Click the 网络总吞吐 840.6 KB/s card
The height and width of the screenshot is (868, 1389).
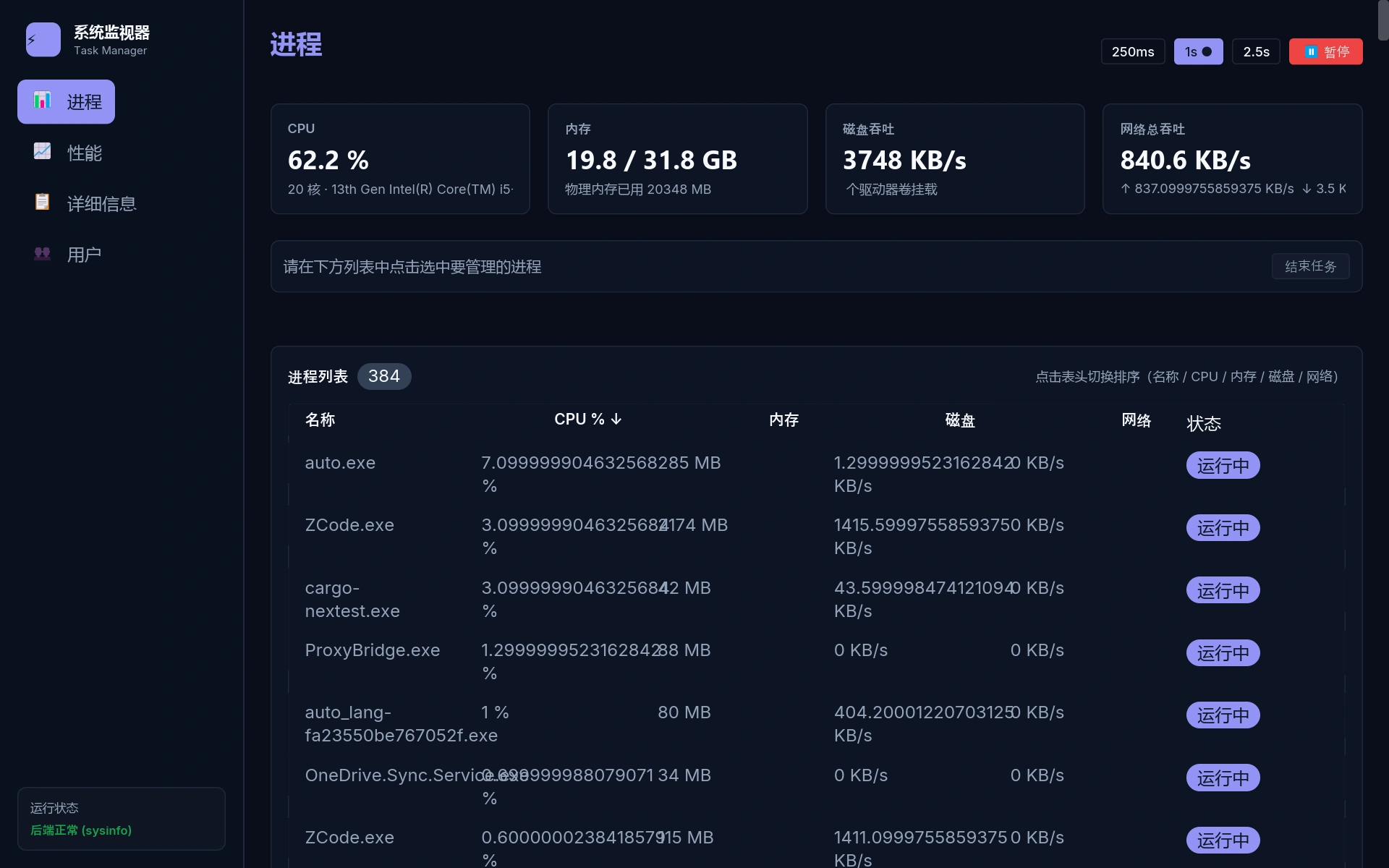[x=1232, y=158]
